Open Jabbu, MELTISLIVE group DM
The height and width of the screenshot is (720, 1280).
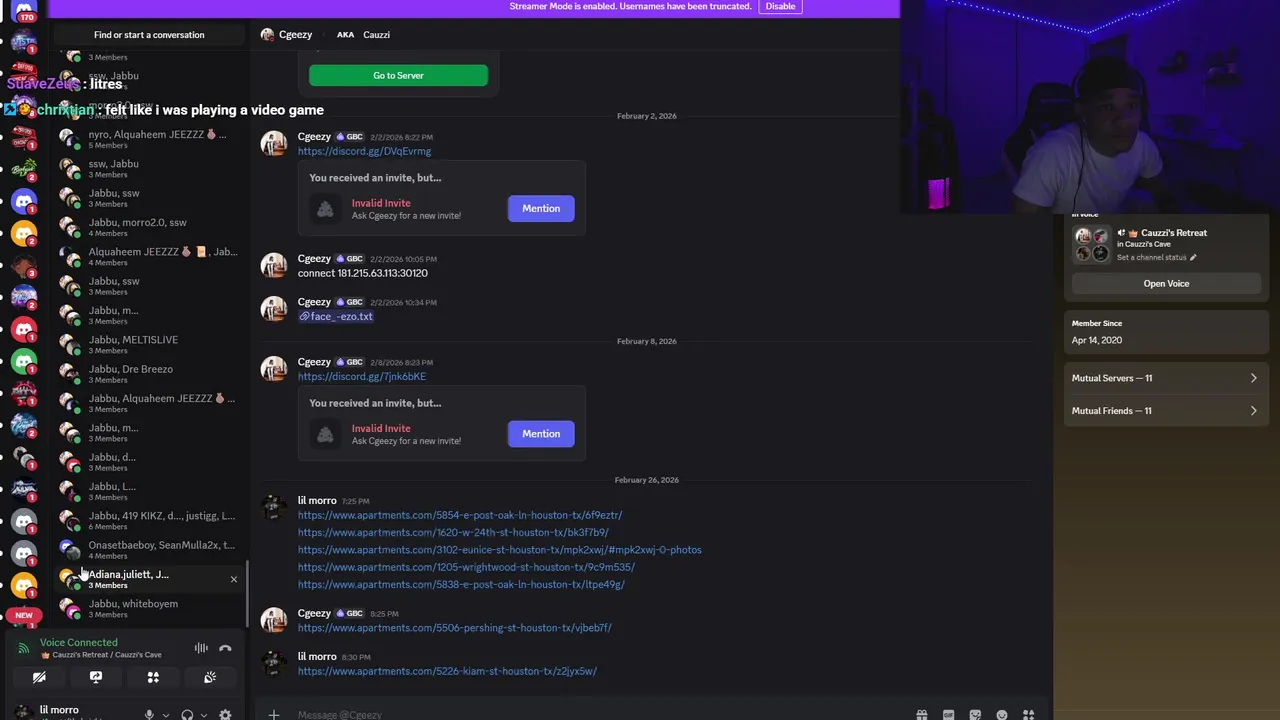click(x=148, y=344)
